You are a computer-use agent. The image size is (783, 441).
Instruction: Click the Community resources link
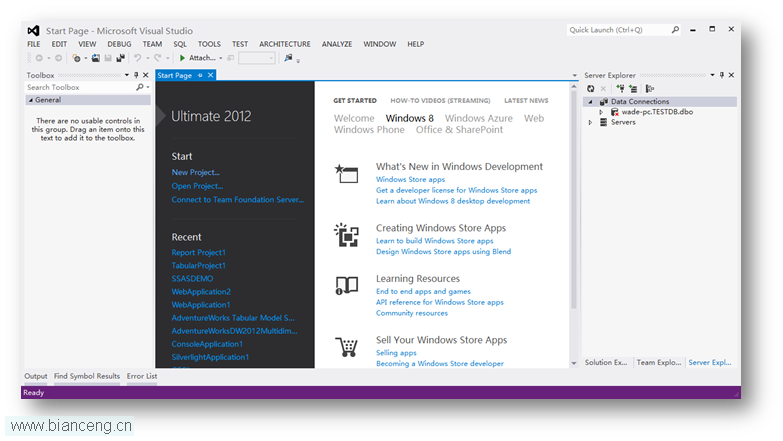click(x=412, y=313)
